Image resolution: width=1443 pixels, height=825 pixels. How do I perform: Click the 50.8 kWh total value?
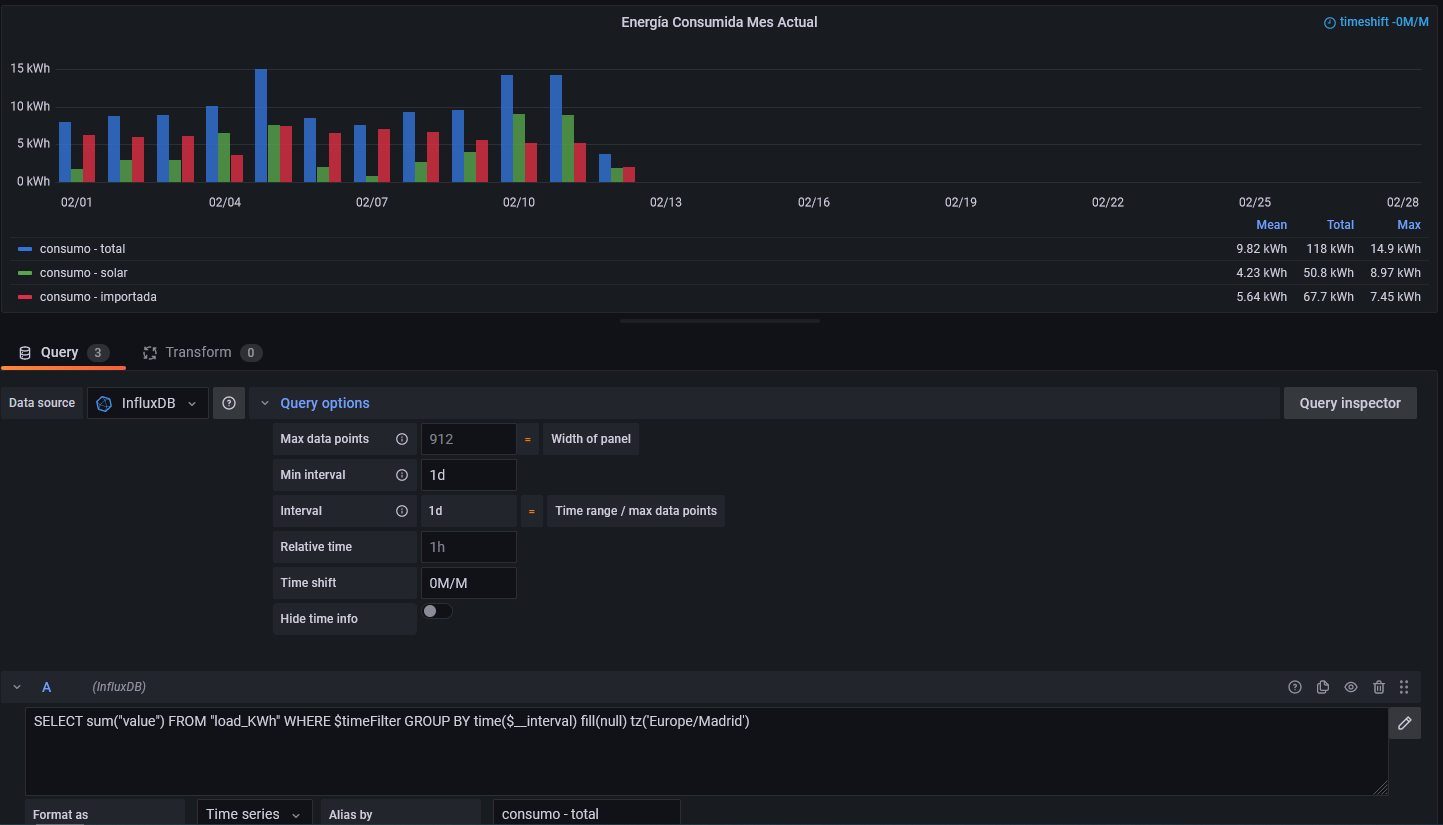1329,273
